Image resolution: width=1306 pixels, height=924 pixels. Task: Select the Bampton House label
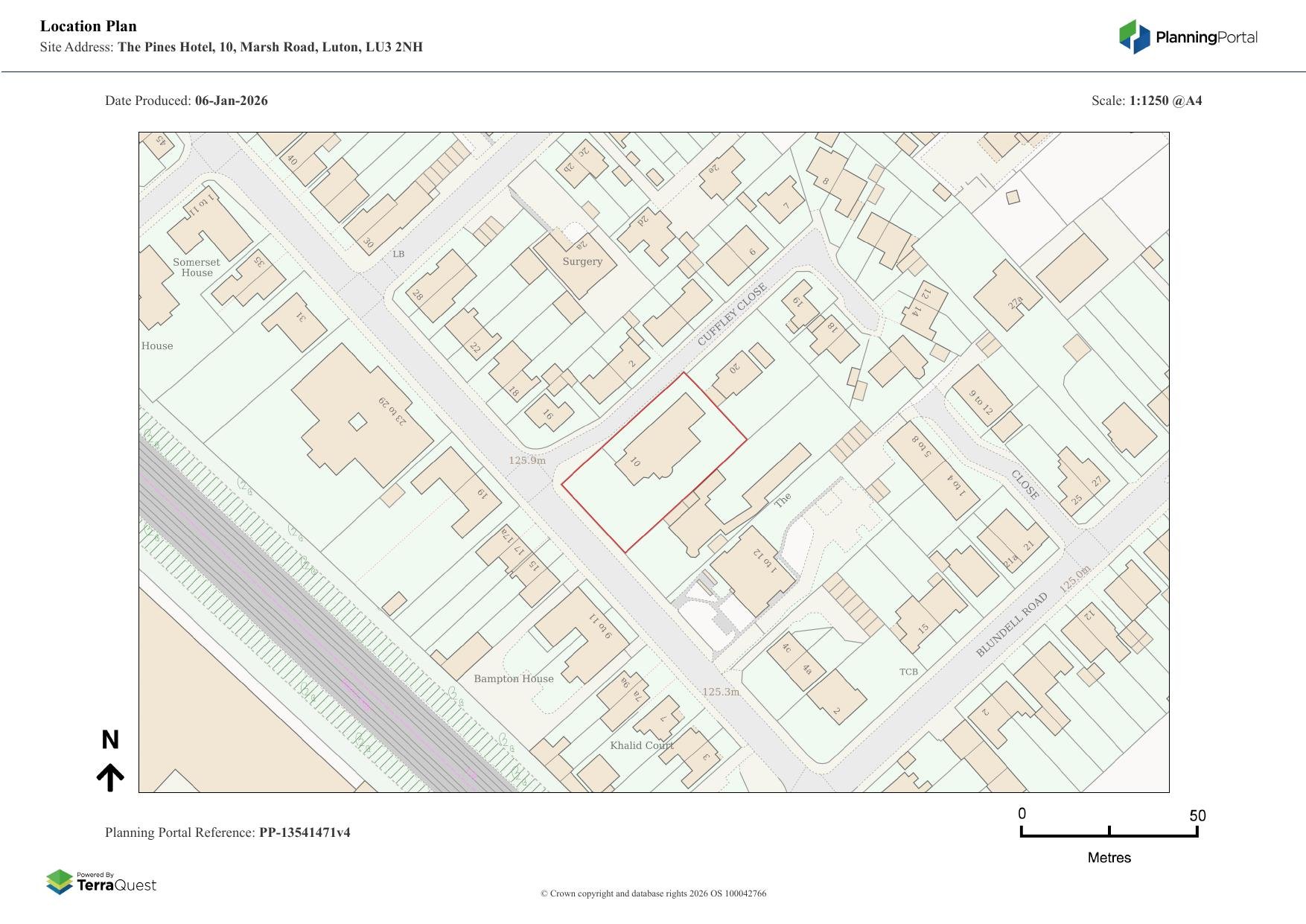click(x=514, y=678)
